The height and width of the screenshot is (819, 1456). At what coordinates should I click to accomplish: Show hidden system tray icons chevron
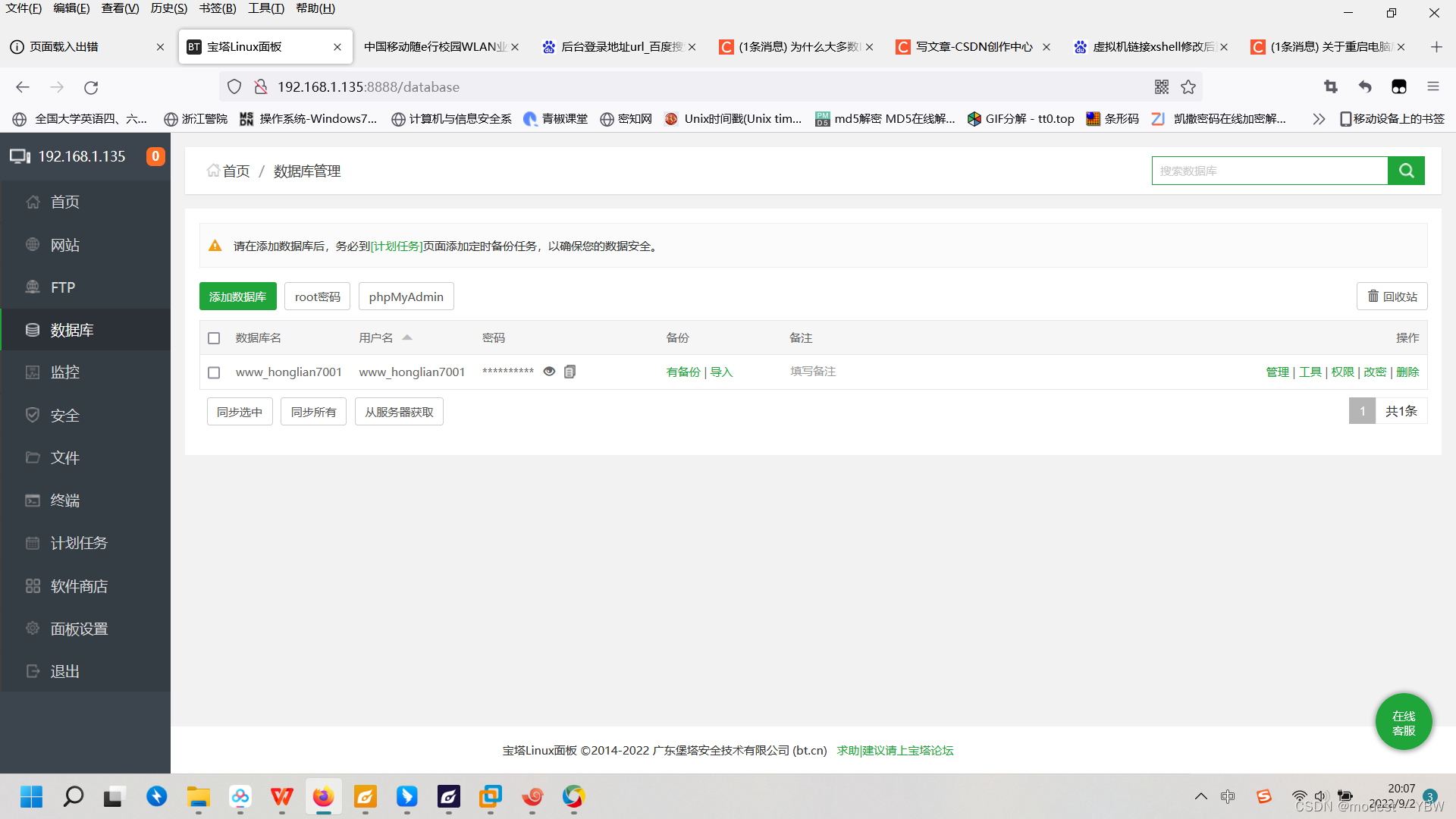point(1200,796)
